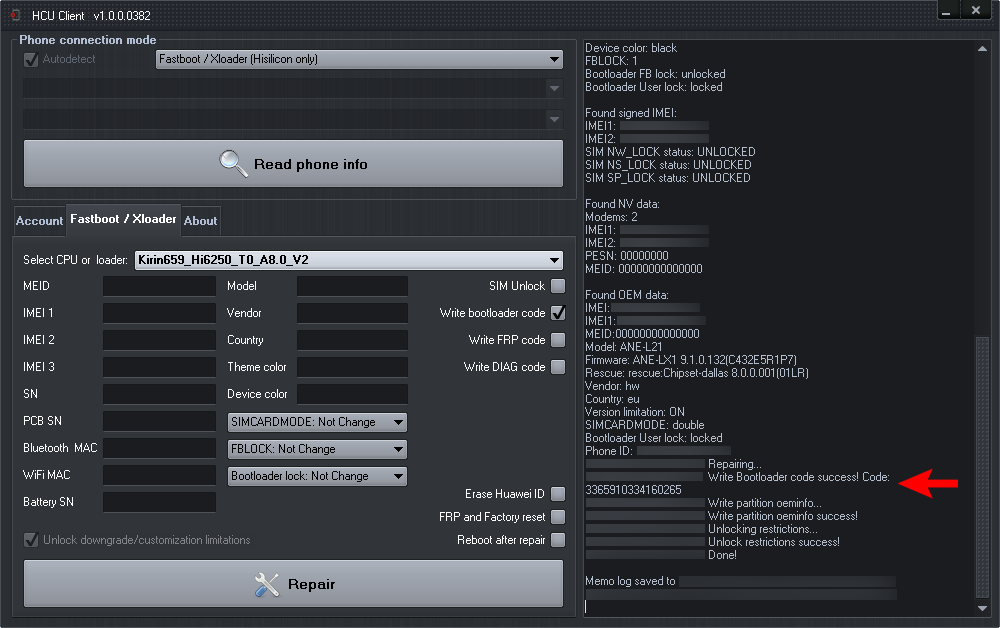This screenshot has height=628, width=1000.
Task: Minimize the HCU Client window
Action: coord(946,10)
